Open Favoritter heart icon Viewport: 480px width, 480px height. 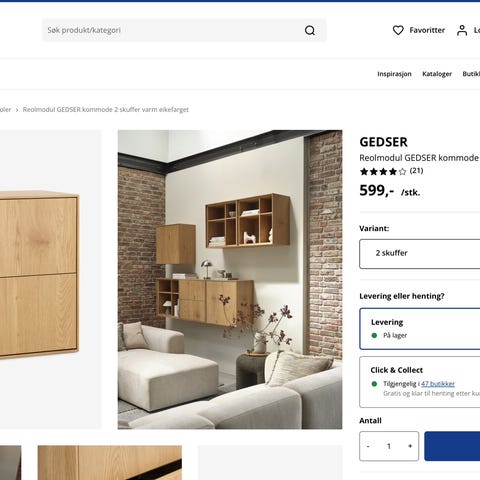click(x=398, y=30)
